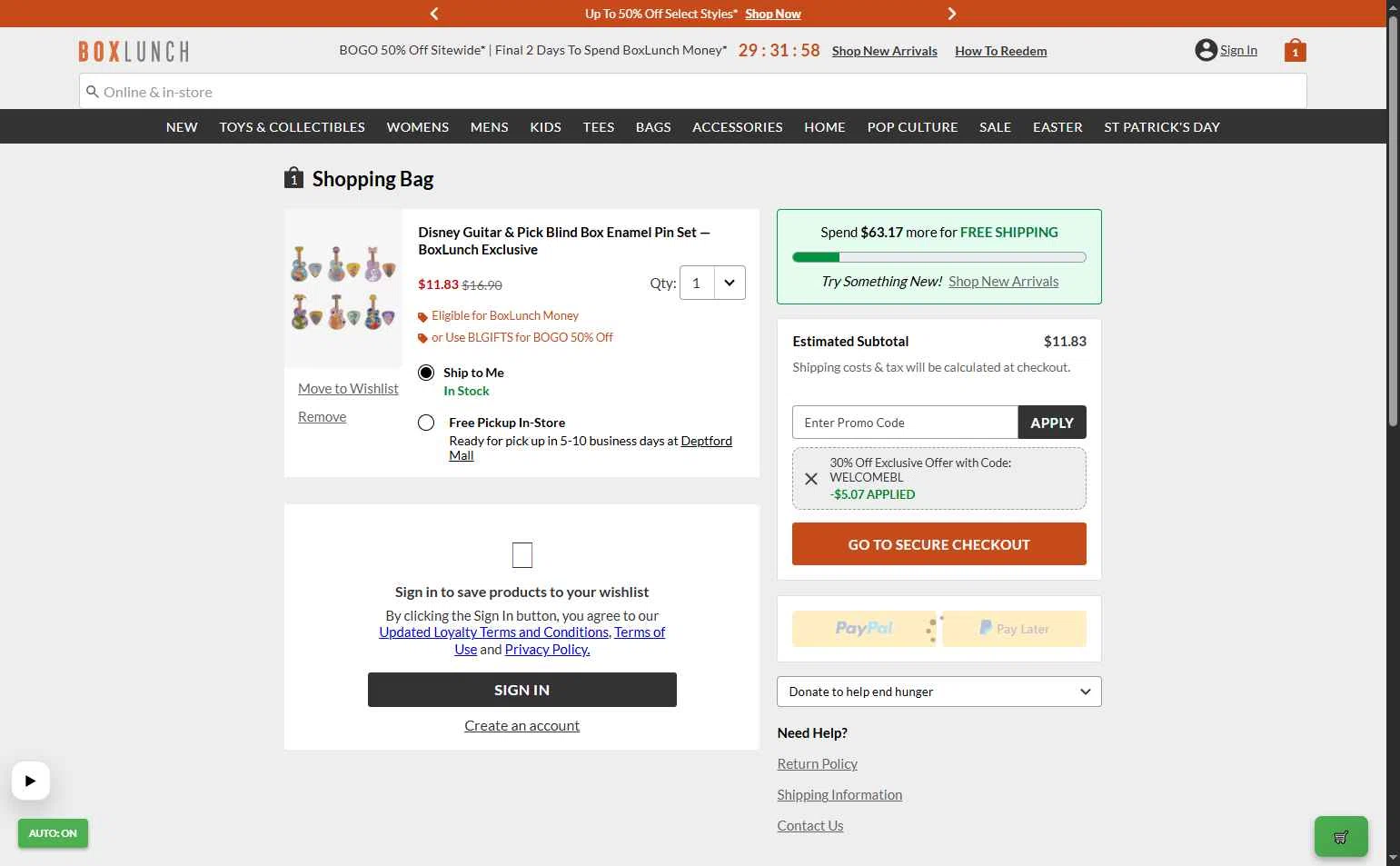The width and height of the screenshot is (1400, 866).
Task: Remove the item from bag
Action: pyautogui.click(x=323, y=416)
